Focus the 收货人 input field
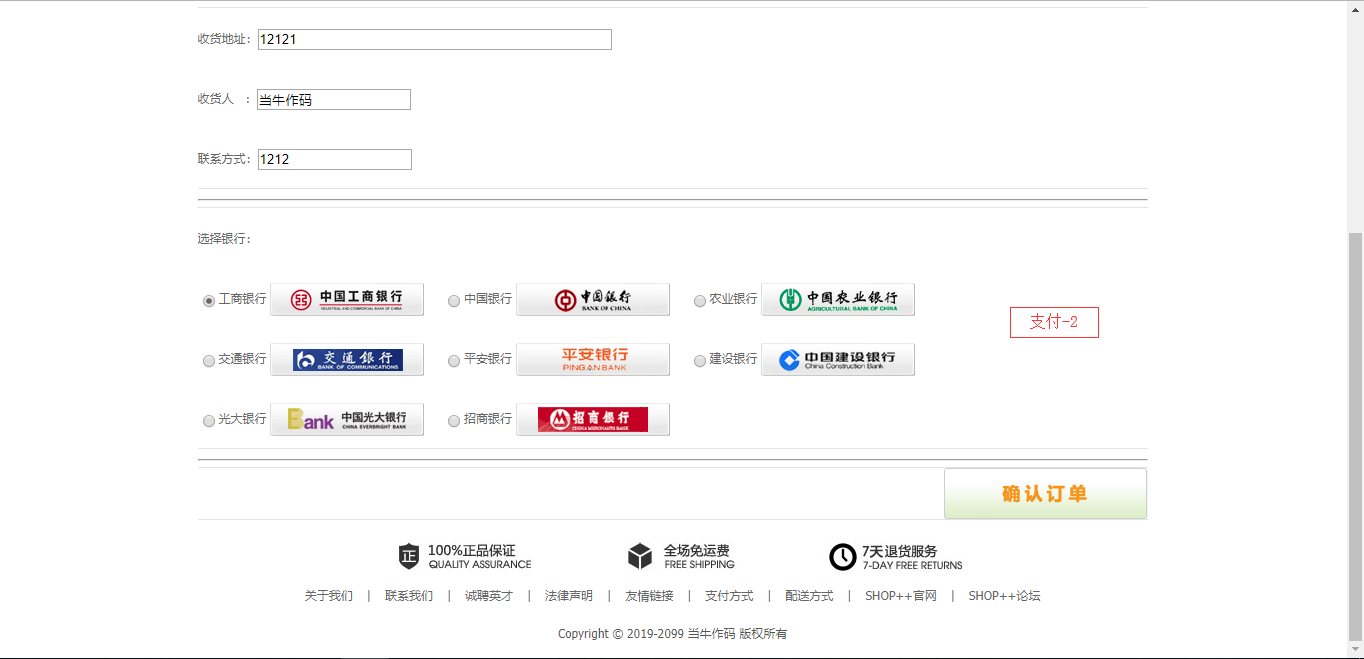Image resolution: width=1364 pixels, height=659 pixels. pos(334,100)
